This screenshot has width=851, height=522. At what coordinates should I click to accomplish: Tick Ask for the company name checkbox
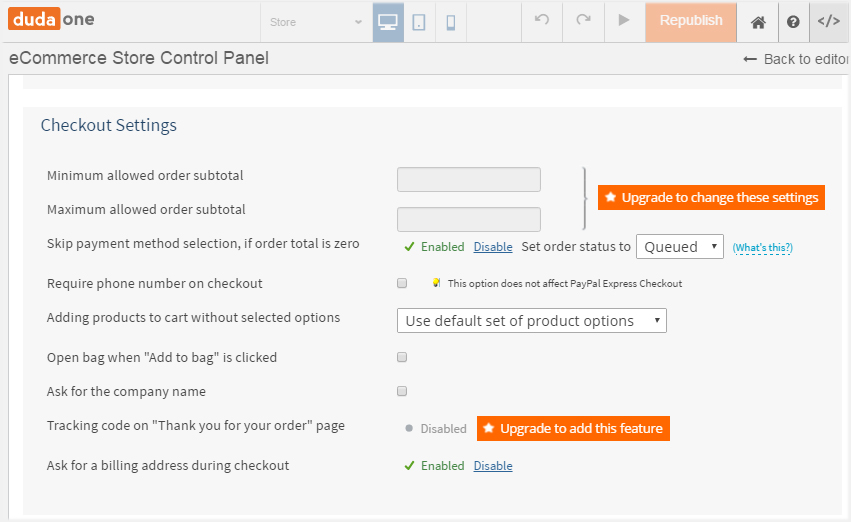click(x=402, y=391)
